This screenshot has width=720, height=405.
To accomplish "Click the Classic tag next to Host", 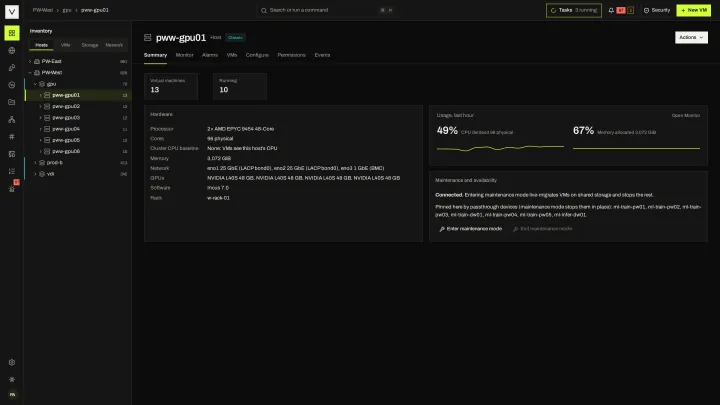I will tap(235, 38).
